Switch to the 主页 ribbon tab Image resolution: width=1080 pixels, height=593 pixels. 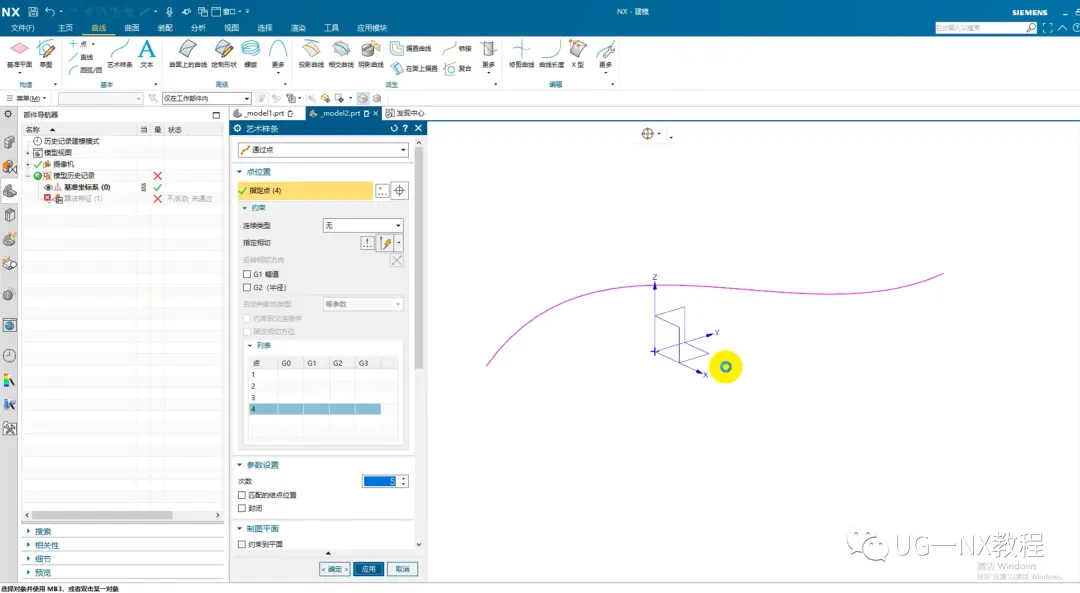click(65, 28)
